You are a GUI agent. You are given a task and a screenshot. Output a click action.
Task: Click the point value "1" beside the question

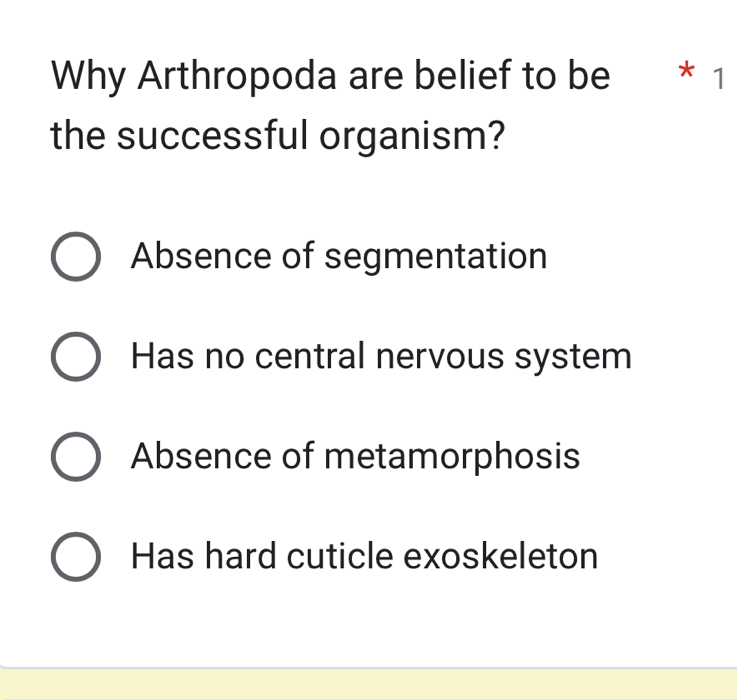[716, 78]
